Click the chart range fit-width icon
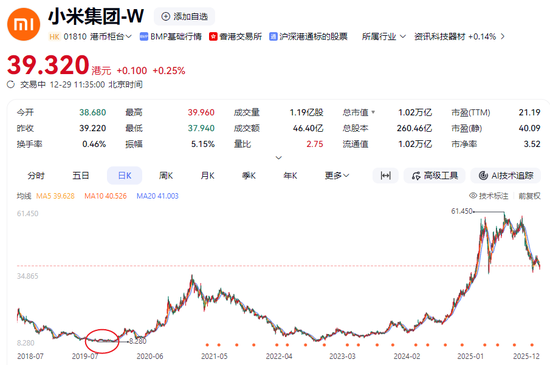This screenshot has height=365, width=550. [385, 176]
